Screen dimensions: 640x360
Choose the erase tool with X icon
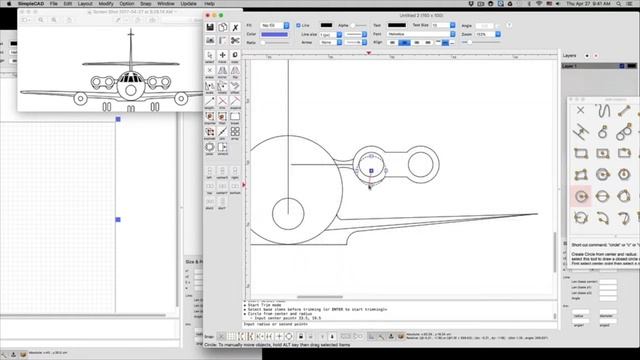210,70
